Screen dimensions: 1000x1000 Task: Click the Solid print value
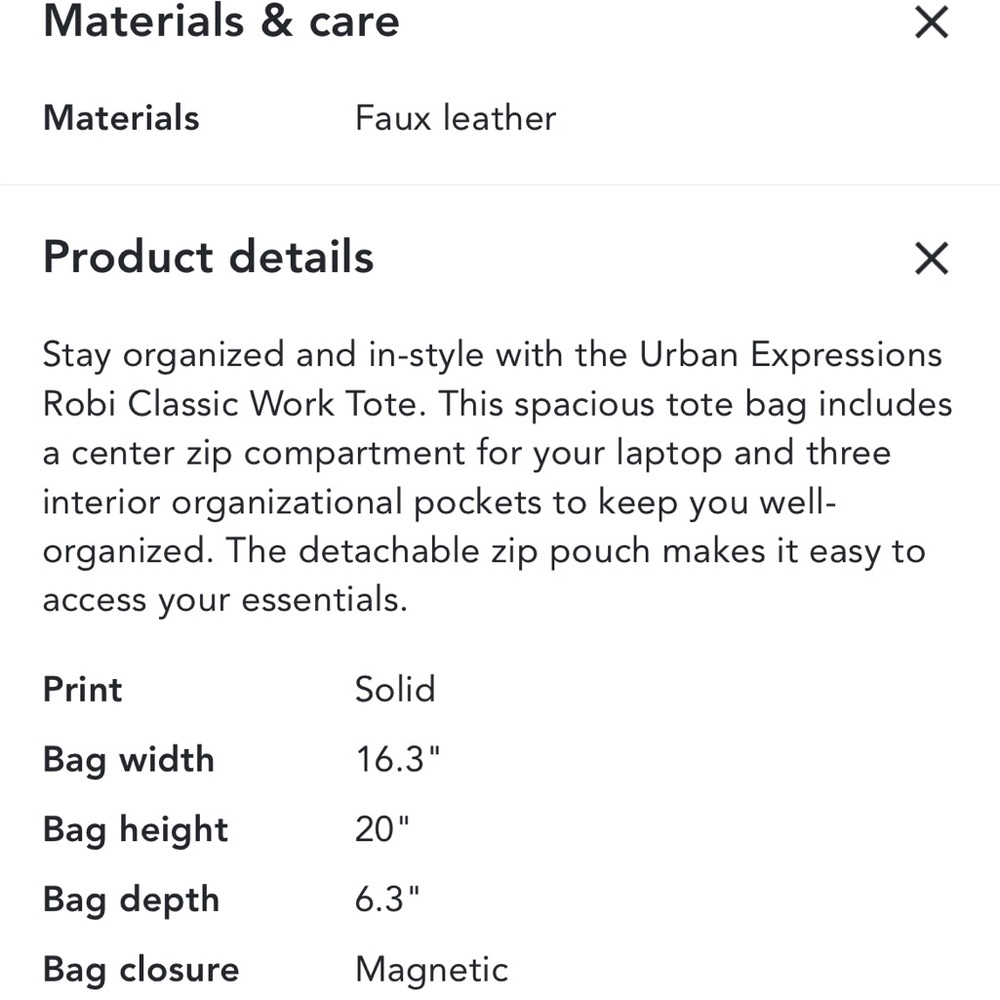395,689
